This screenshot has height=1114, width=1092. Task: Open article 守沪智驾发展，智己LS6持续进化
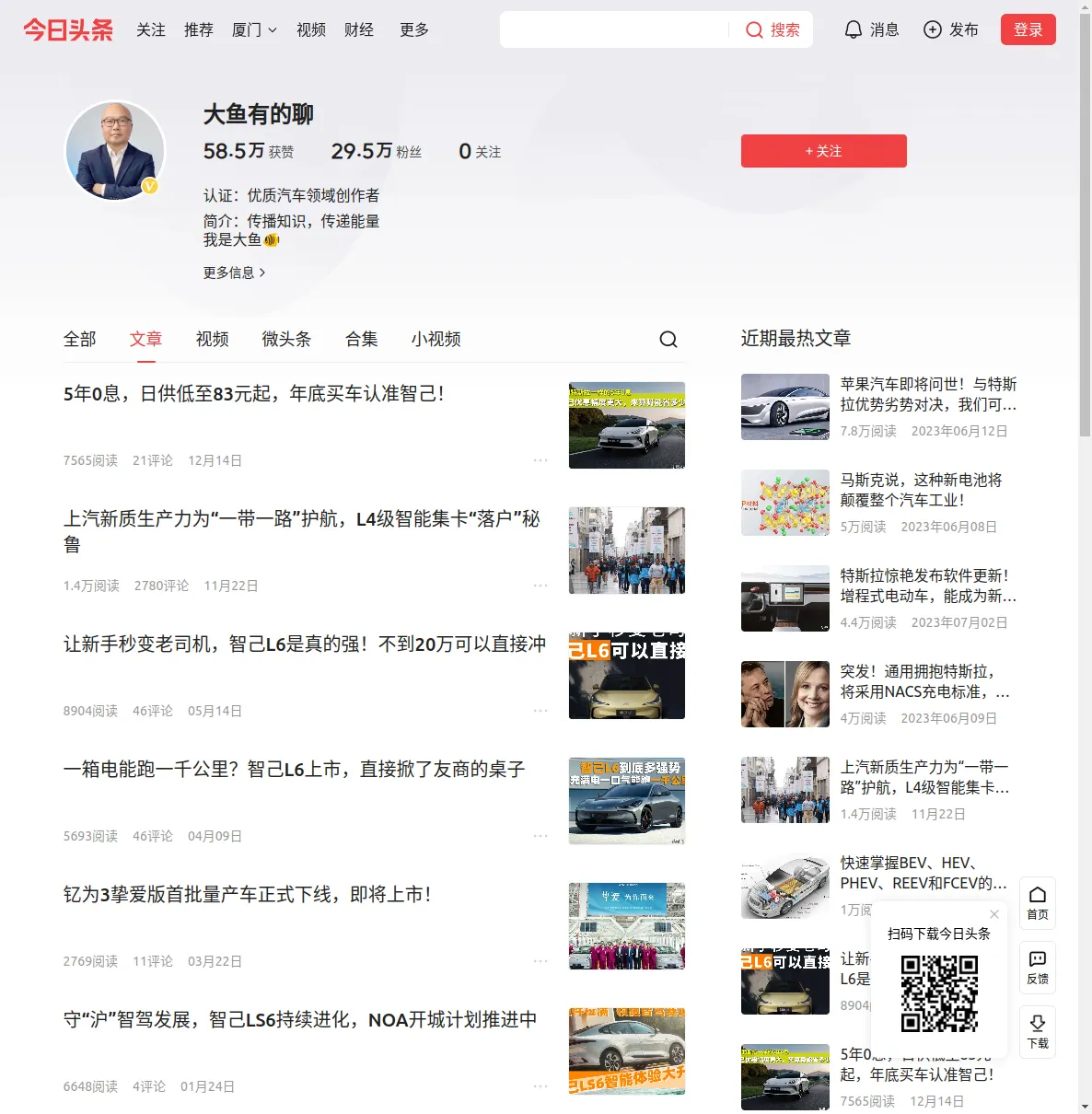click(x=300, y=1020)
